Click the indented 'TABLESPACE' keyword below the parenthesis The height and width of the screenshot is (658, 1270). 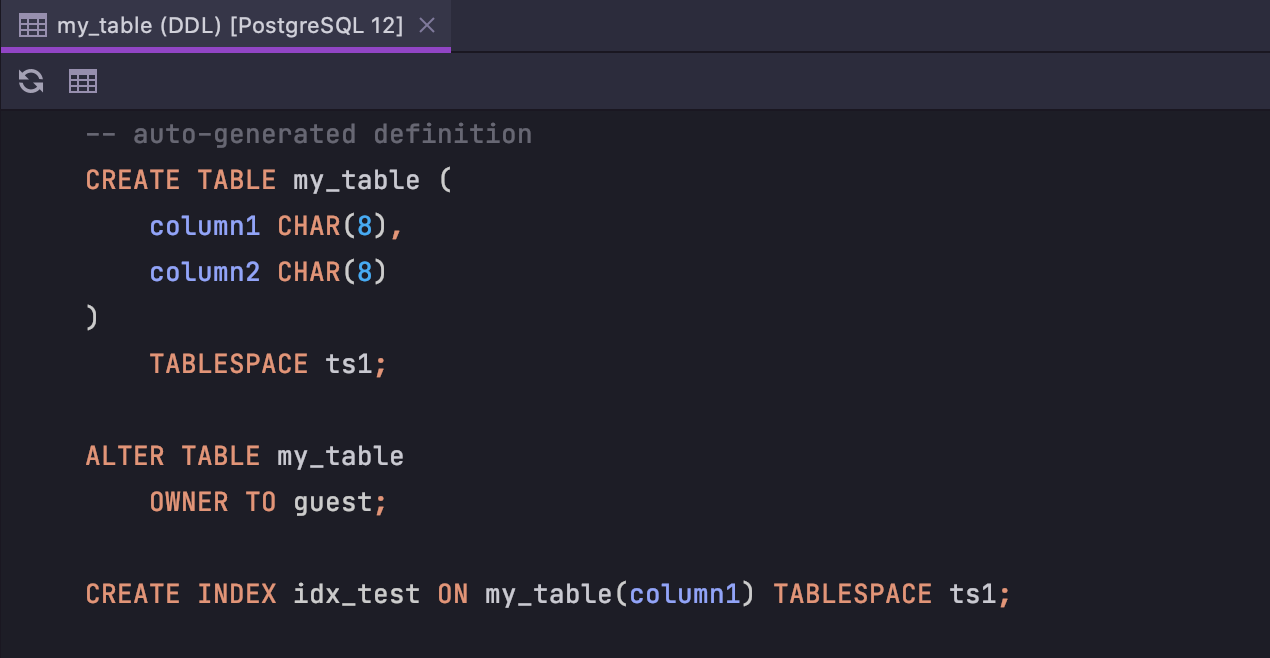point(229,364)
